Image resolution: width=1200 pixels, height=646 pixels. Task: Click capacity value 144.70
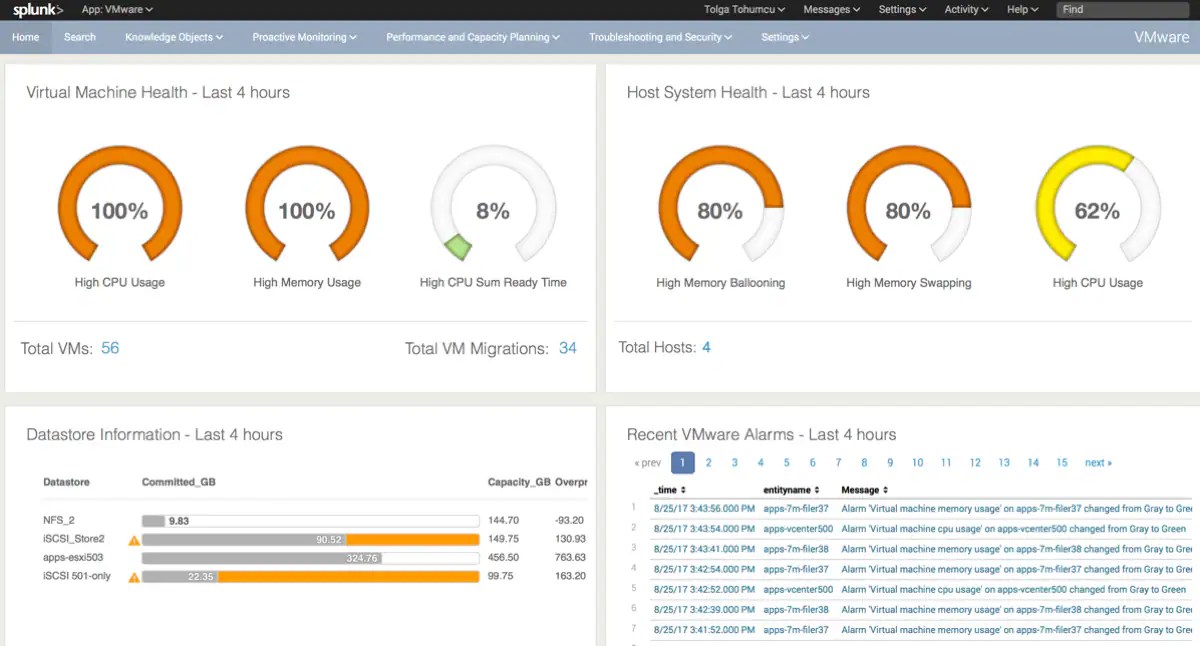coord(503,521)
